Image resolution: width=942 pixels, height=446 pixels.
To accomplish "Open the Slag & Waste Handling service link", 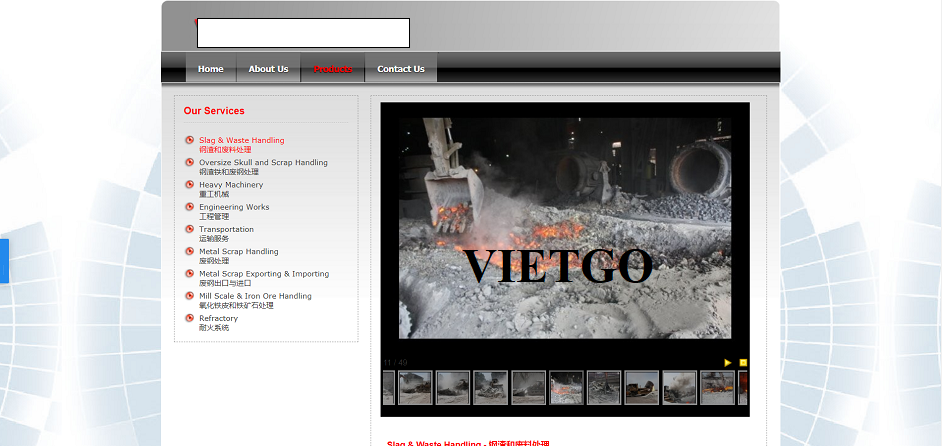I will (242, 145).
